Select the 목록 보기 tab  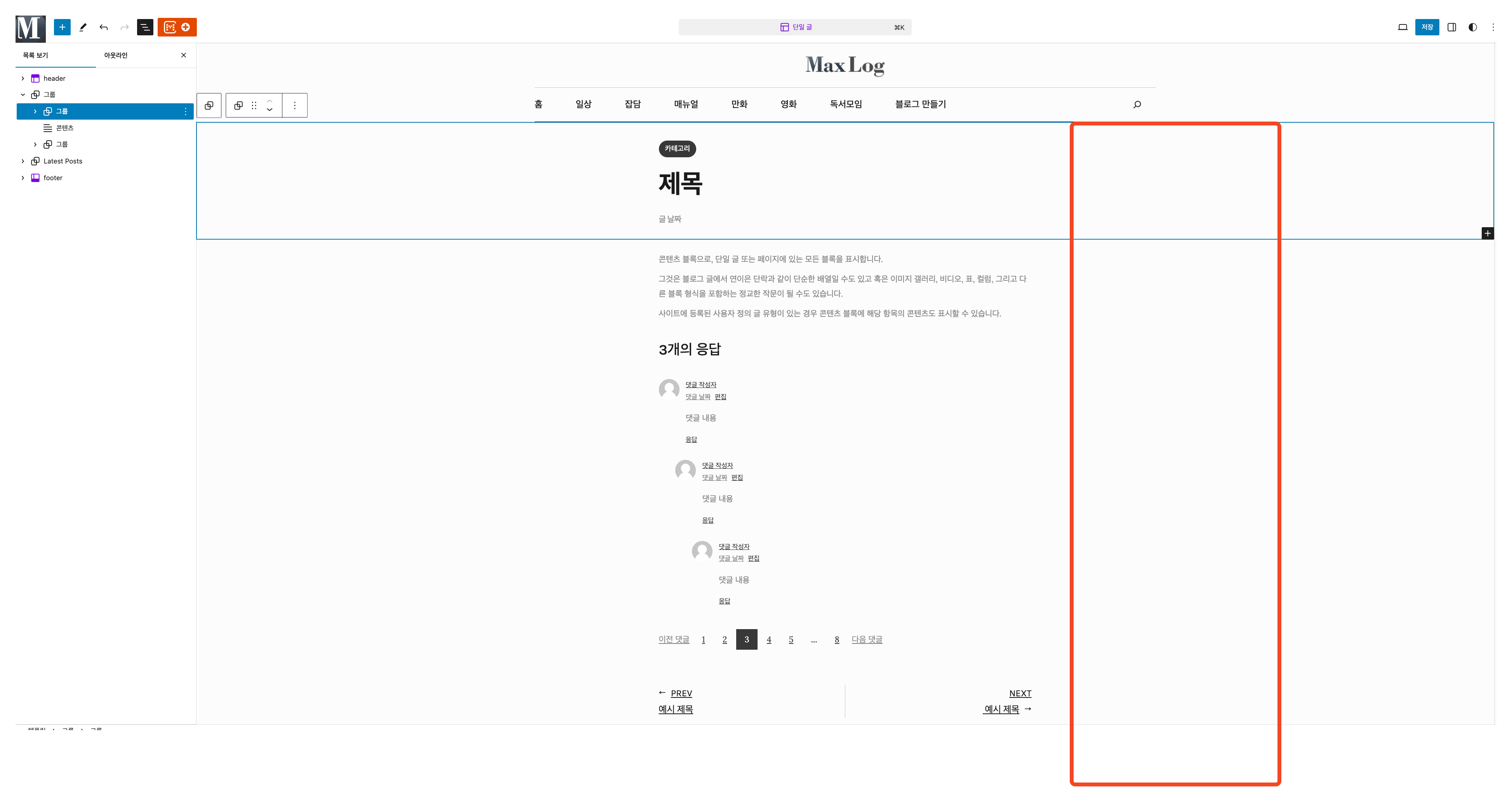(x=35, y=55)
